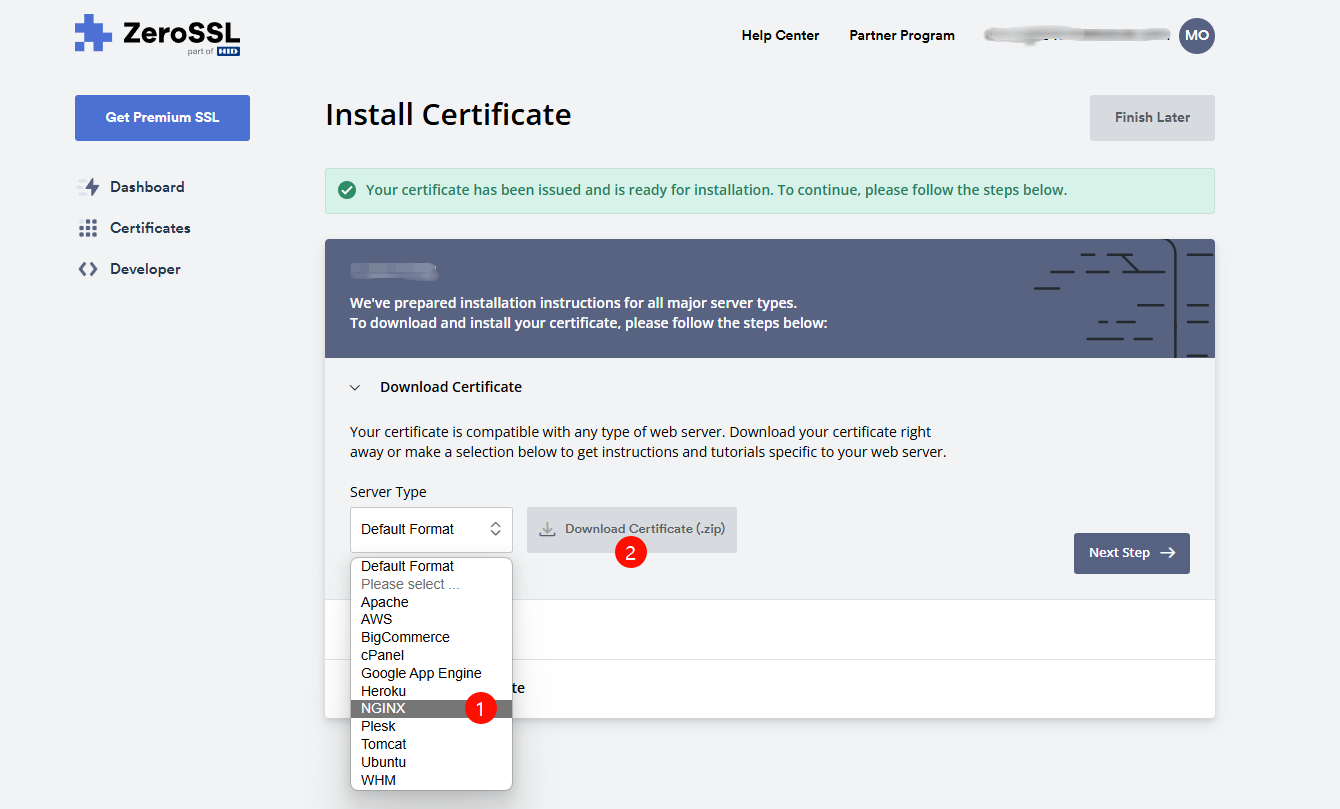Go to Partner Program
This screenshot has width=1340, height=809.
(901, 35)
